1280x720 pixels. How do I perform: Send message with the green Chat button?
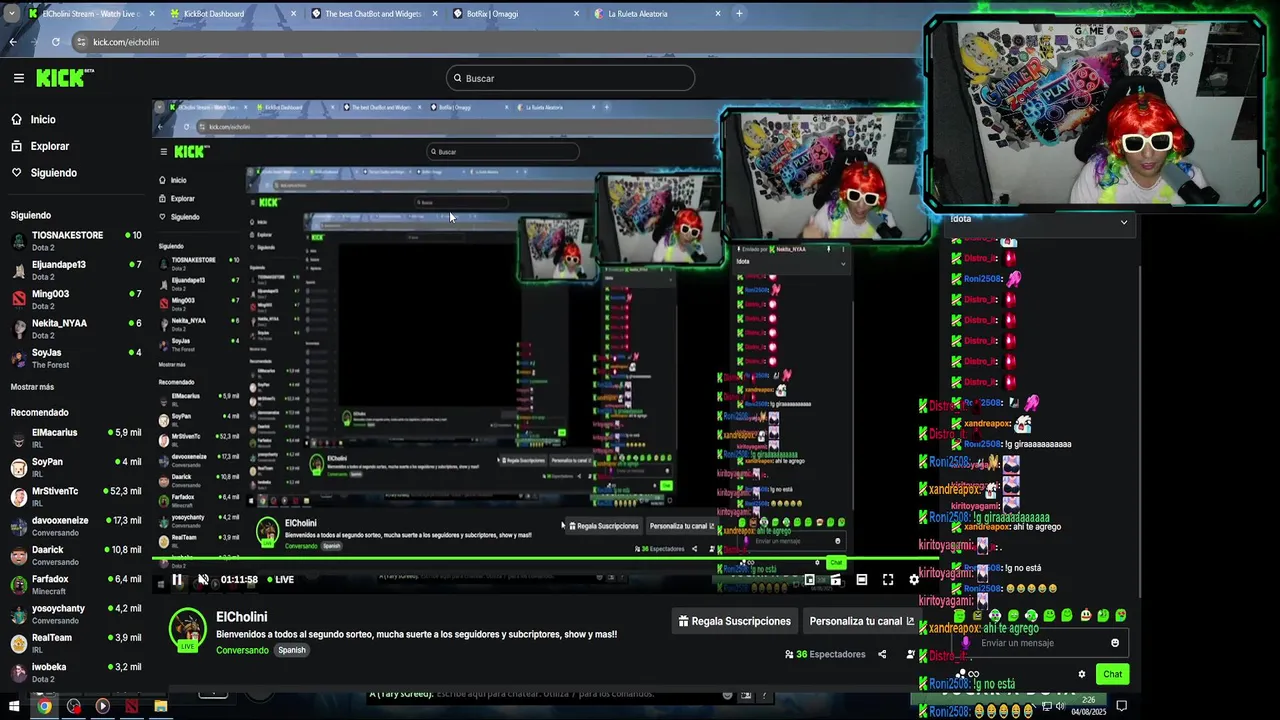click(x=1112, y=674)
